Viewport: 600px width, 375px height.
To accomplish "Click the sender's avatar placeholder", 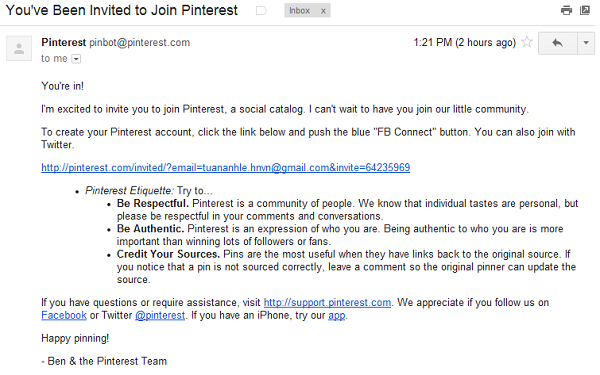I will pyautogui.click(x=19, y=49).
